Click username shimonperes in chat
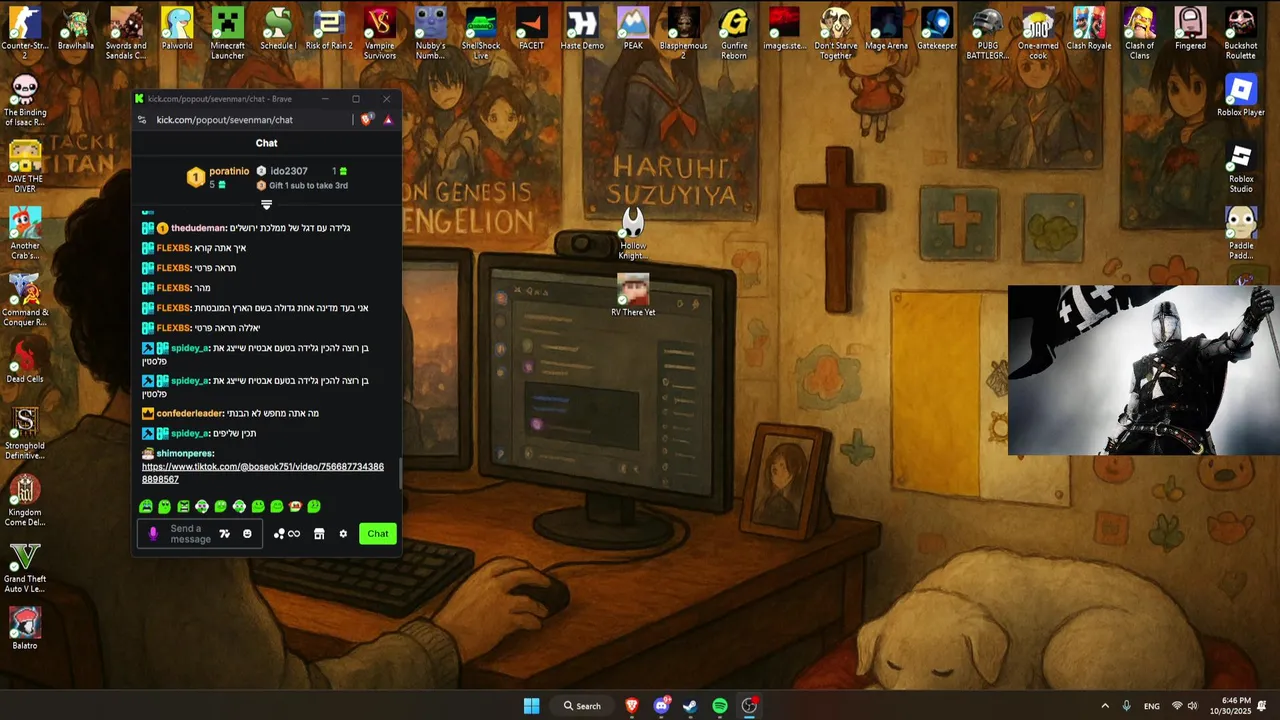 click(x=185, y=453)
